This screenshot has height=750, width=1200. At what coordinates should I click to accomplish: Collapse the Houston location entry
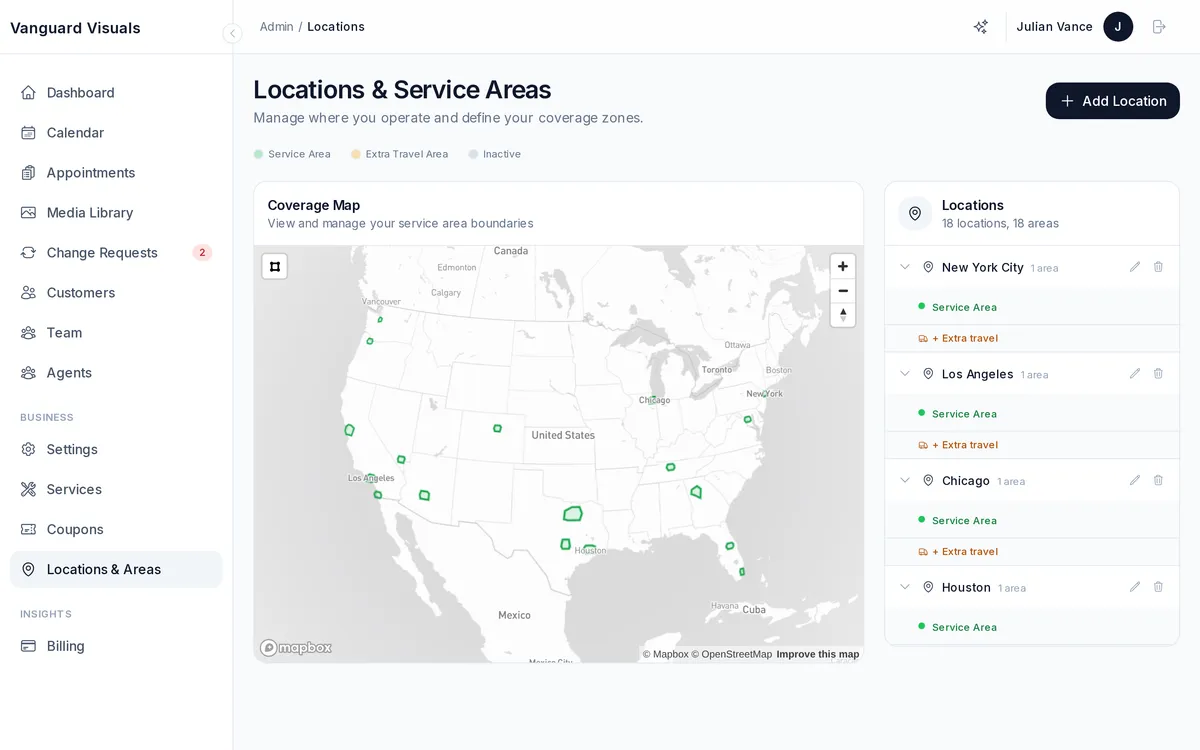point(904,587)
